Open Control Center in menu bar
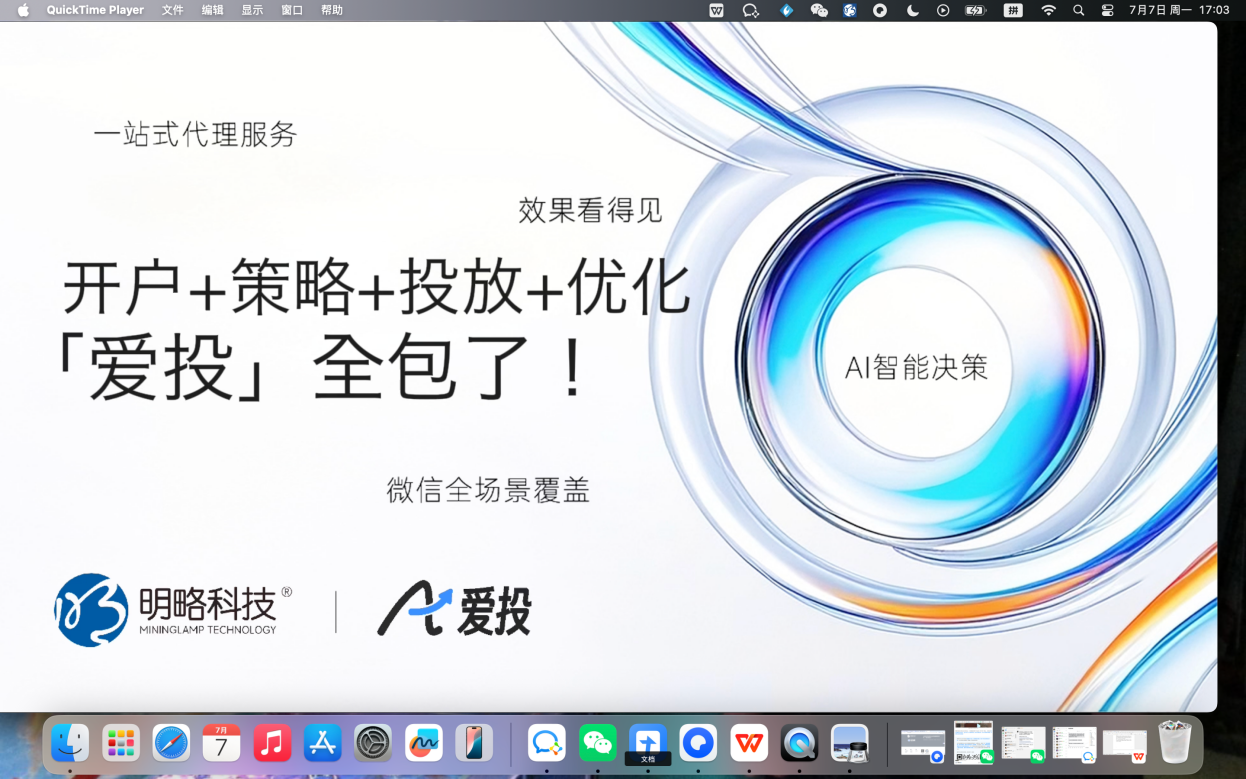The width and height of the screenshot is (1246, 779). [1107, 10]
